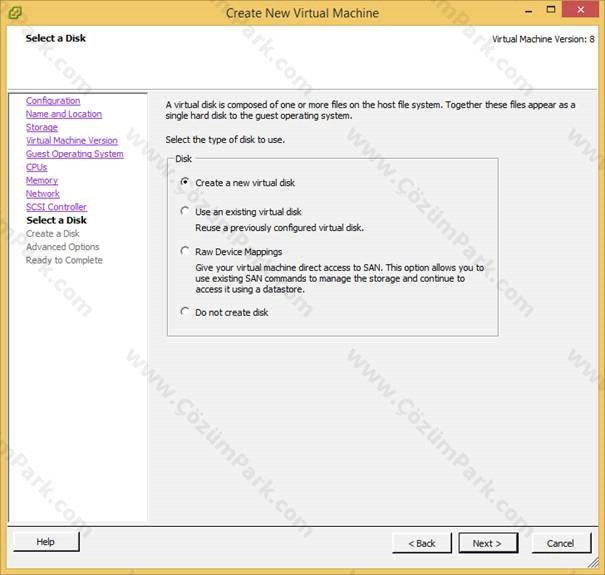Click the Disk group box label
The image size is (605, 575).
click(x=183, y=159)
